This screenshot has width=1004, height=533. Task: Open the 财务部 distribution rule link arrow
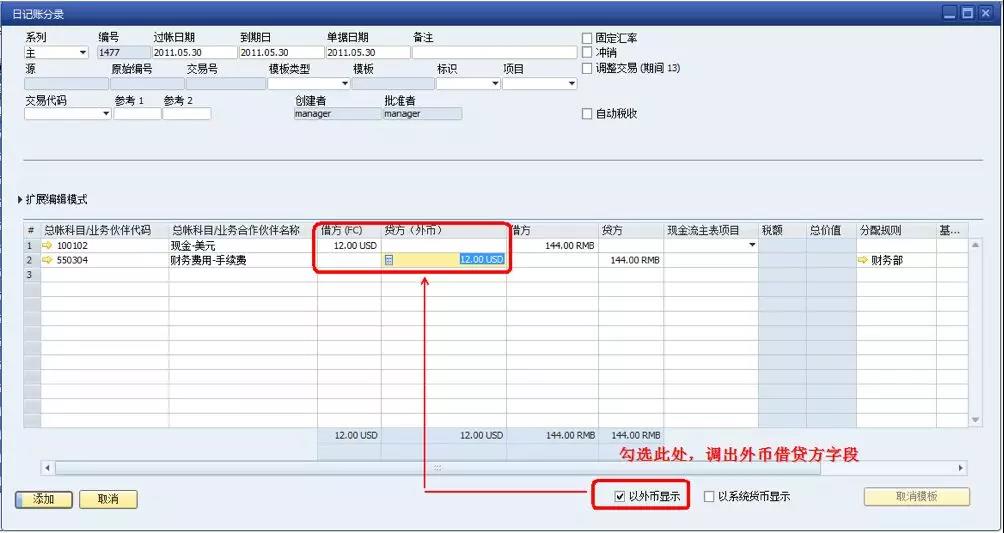coord(863,260)
